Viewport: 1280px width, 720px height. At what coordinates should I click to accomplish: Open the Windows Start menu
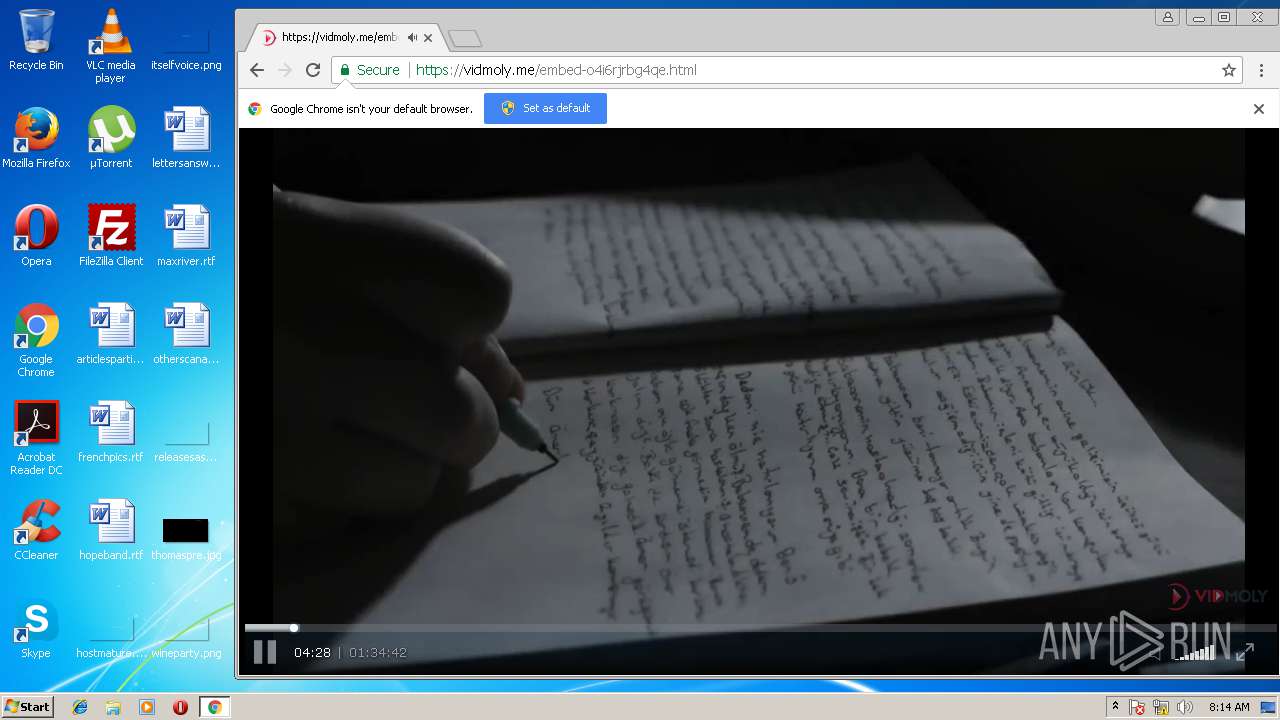point(27,707)
